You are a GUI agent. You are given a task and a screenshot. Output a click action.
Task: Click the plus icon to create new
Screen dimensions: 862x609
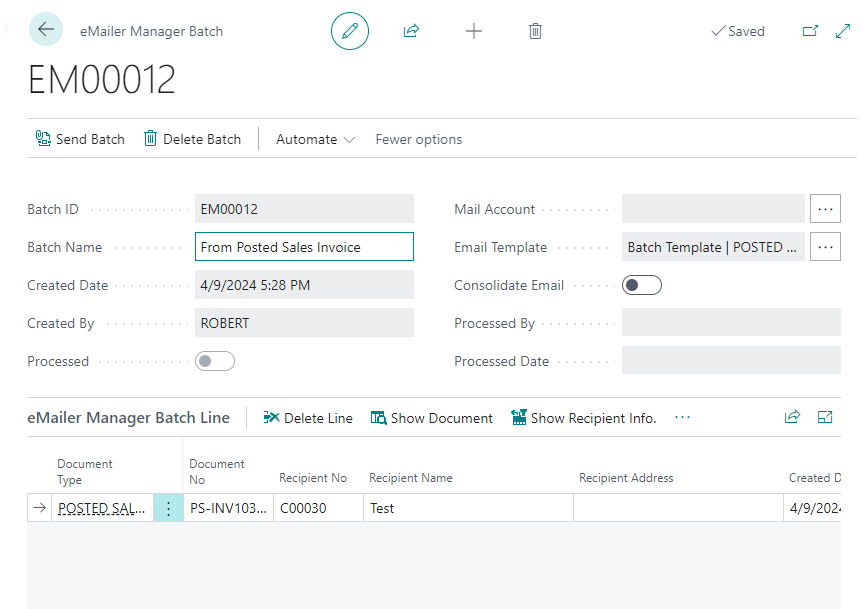474,31
